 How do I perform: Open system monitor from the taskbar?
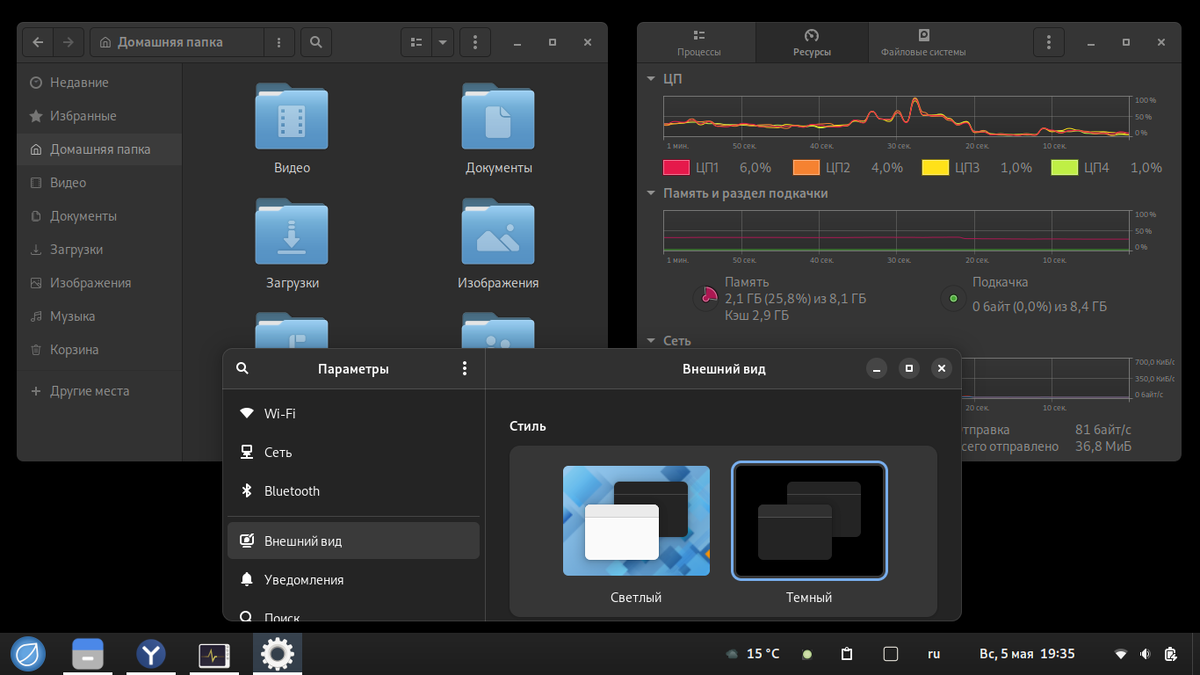click(x=214, y=654)
